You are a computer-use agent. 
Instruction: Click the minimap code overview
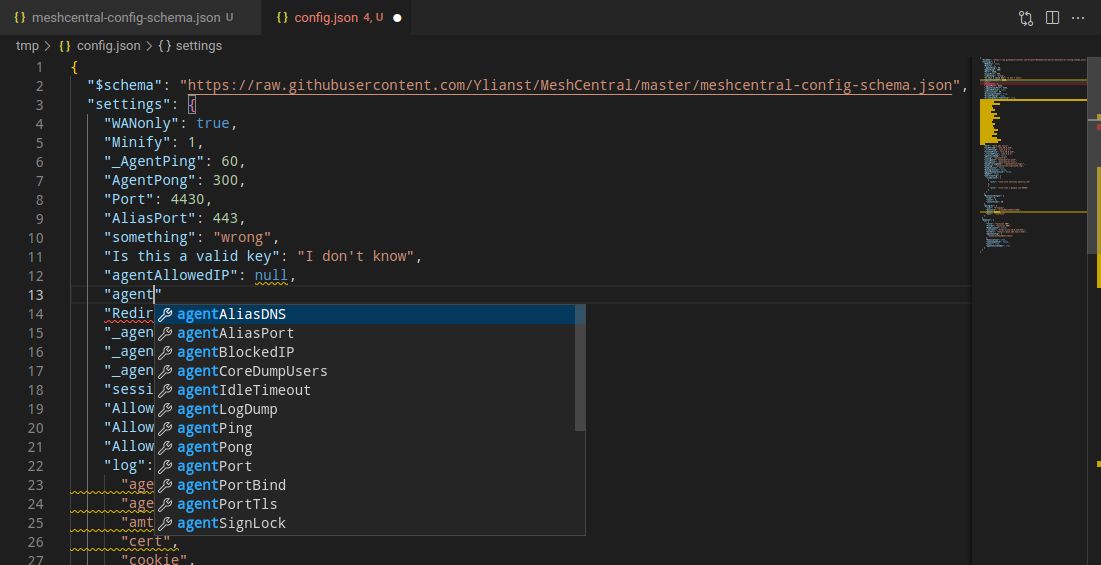point(1030,150)
